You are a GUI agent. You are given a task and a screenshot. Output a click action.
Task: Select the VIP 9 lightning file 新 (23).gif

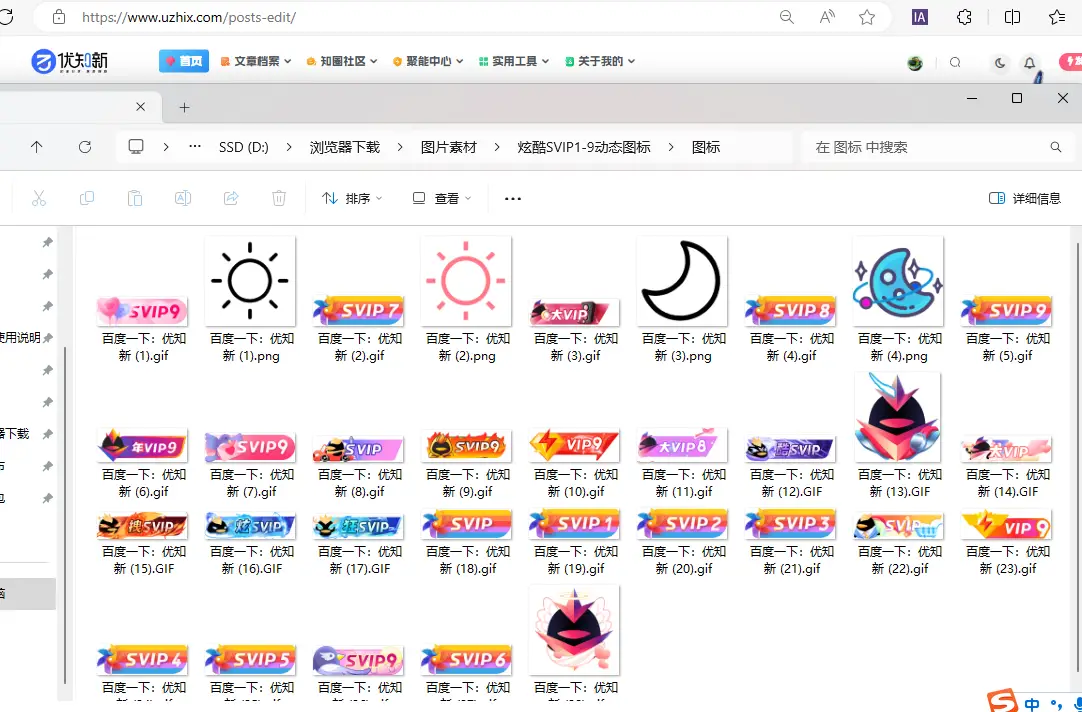point(1007,542)
